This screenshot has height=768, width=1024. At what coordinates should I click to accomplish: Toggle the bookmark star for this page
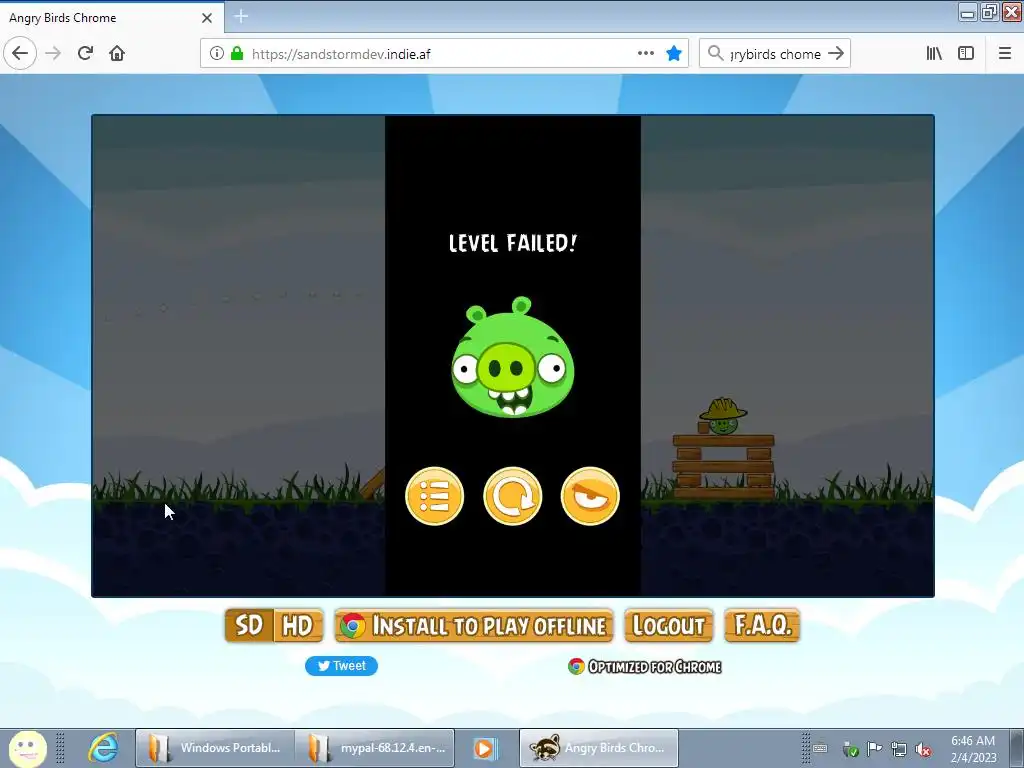tap(674, 54)
